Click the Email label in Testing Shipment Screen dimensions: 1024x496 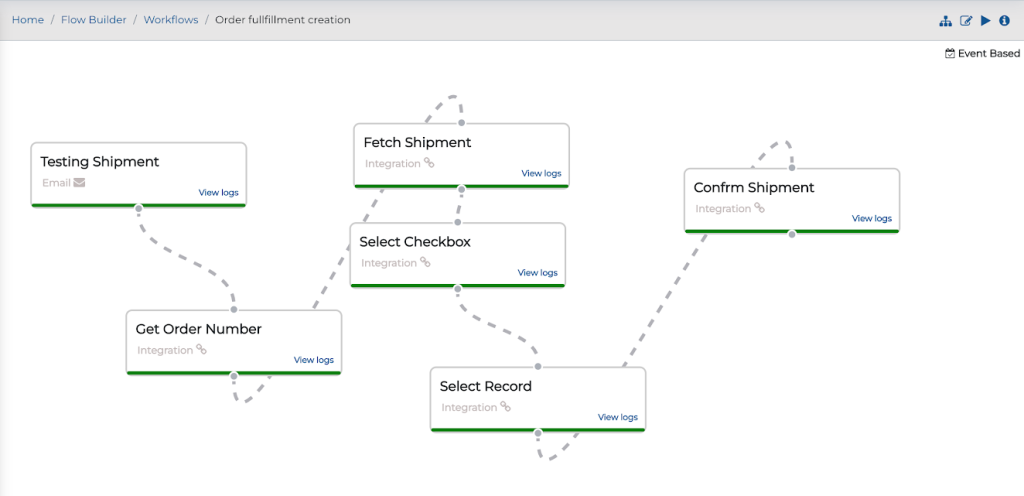pyautogui.click(x=57, y=183)
